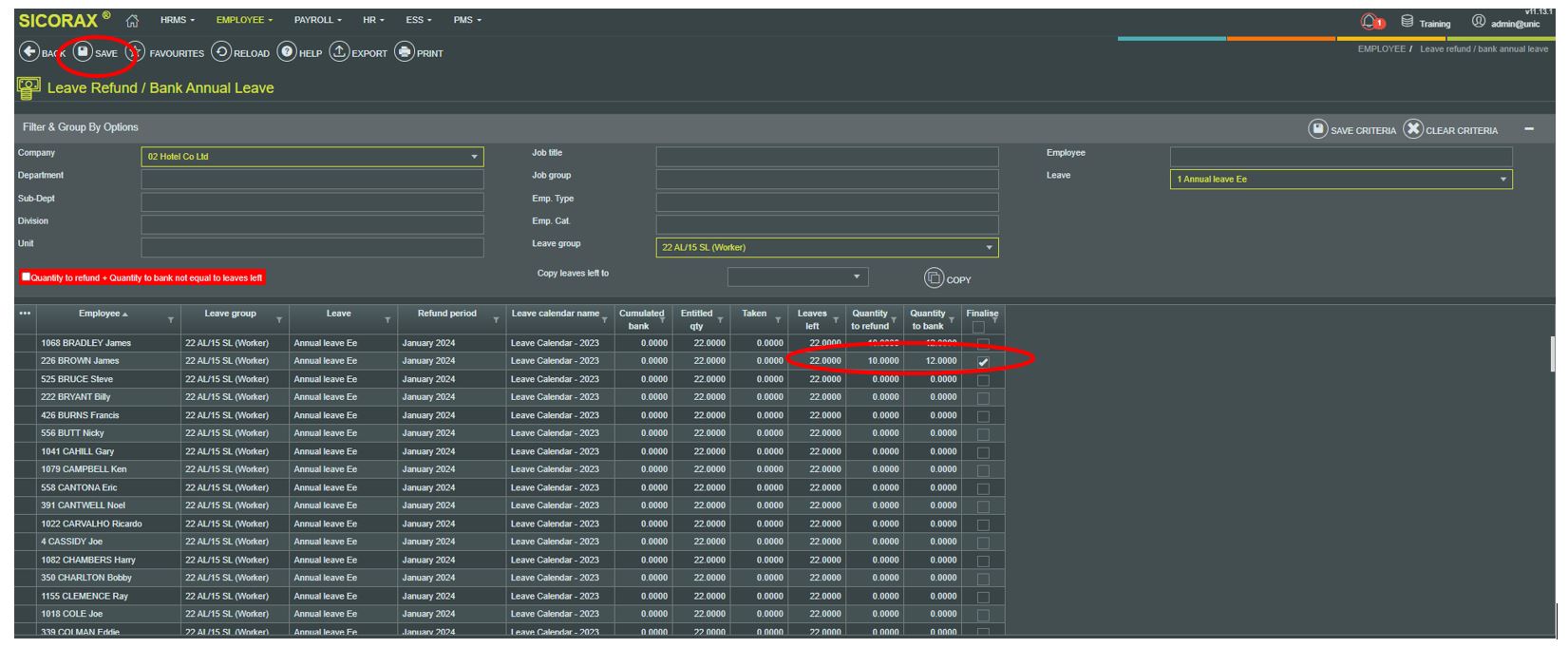Check Finalise for 222 BRYANT Billy

[983, 398]
